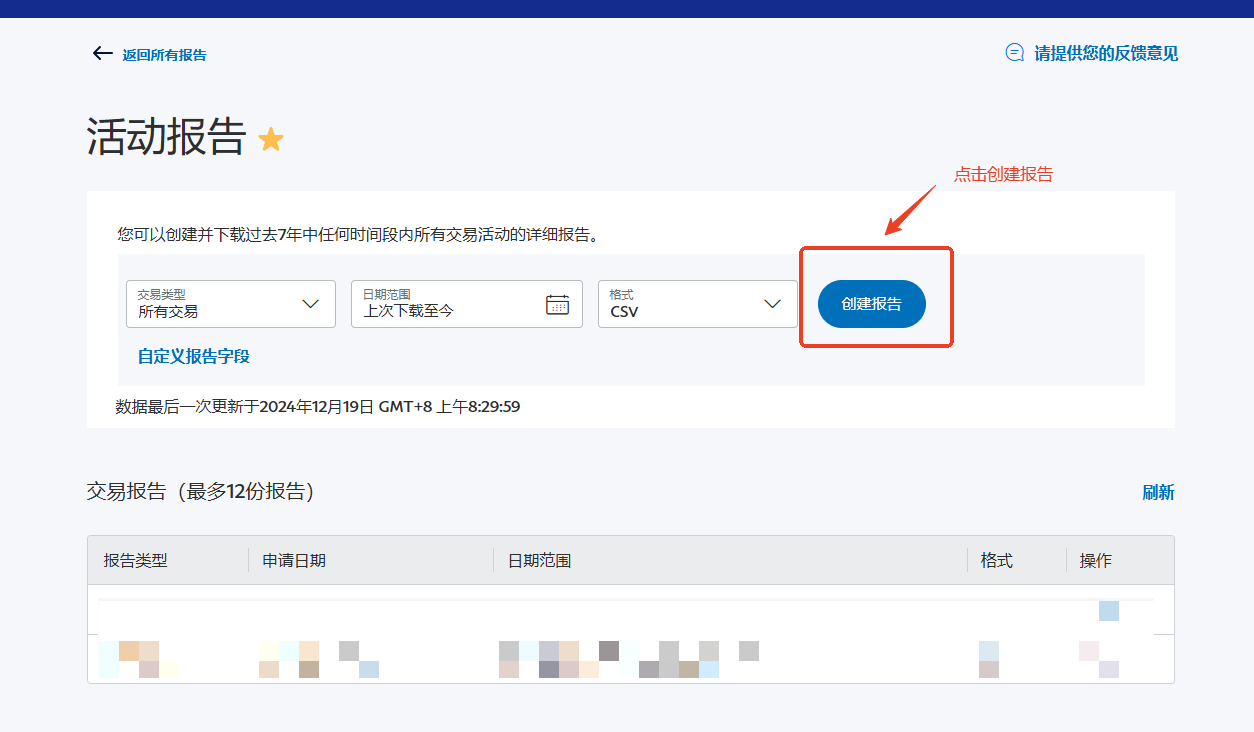Click the table's 格式 column header

pyautogui.click(x=996, y=561)
